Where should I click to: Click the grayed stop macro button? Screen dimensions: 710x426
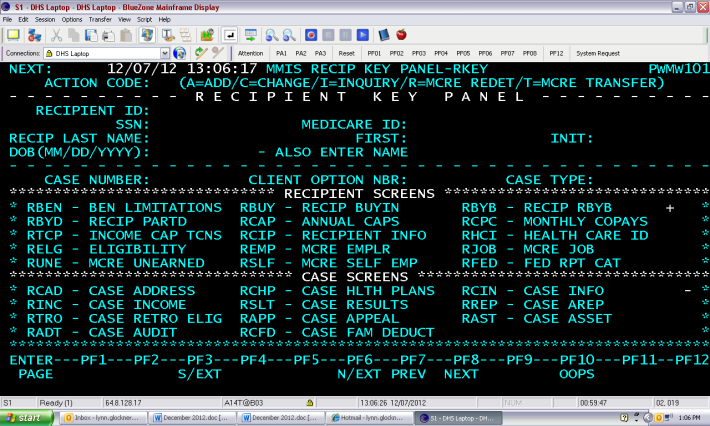(x=328, y=35)
